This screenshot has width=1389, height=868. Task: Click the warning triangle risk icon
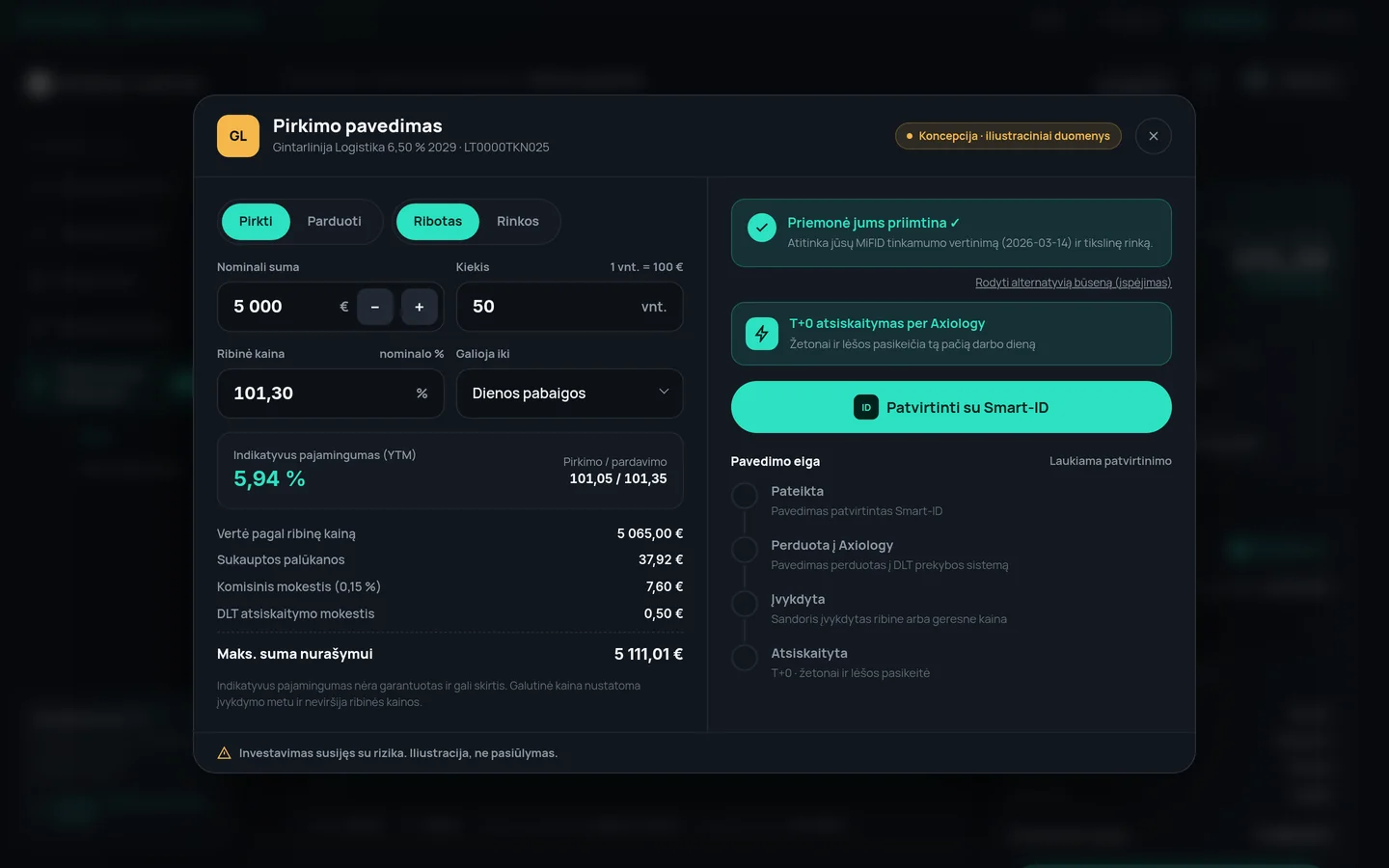tap(224, 753)
